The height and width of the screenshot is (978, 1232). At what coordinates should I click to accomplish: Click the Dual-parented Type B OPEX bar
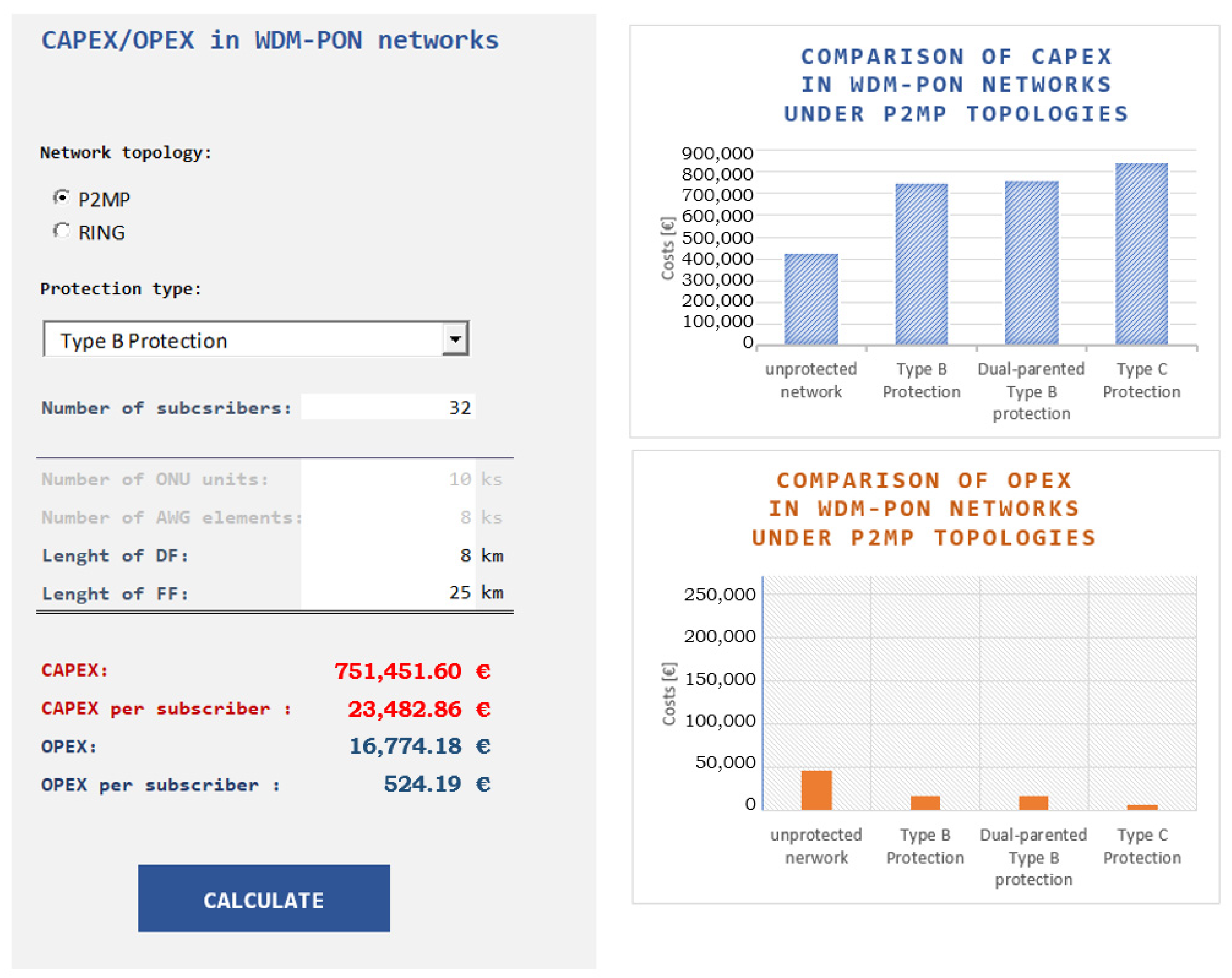point(1033,803)
